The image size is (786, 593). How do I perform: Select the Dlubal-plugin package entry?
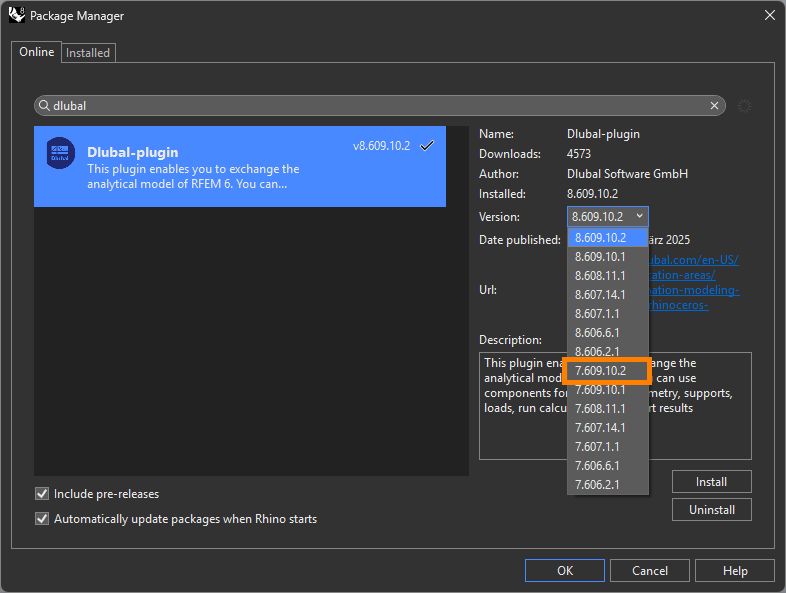coord(240,166)
